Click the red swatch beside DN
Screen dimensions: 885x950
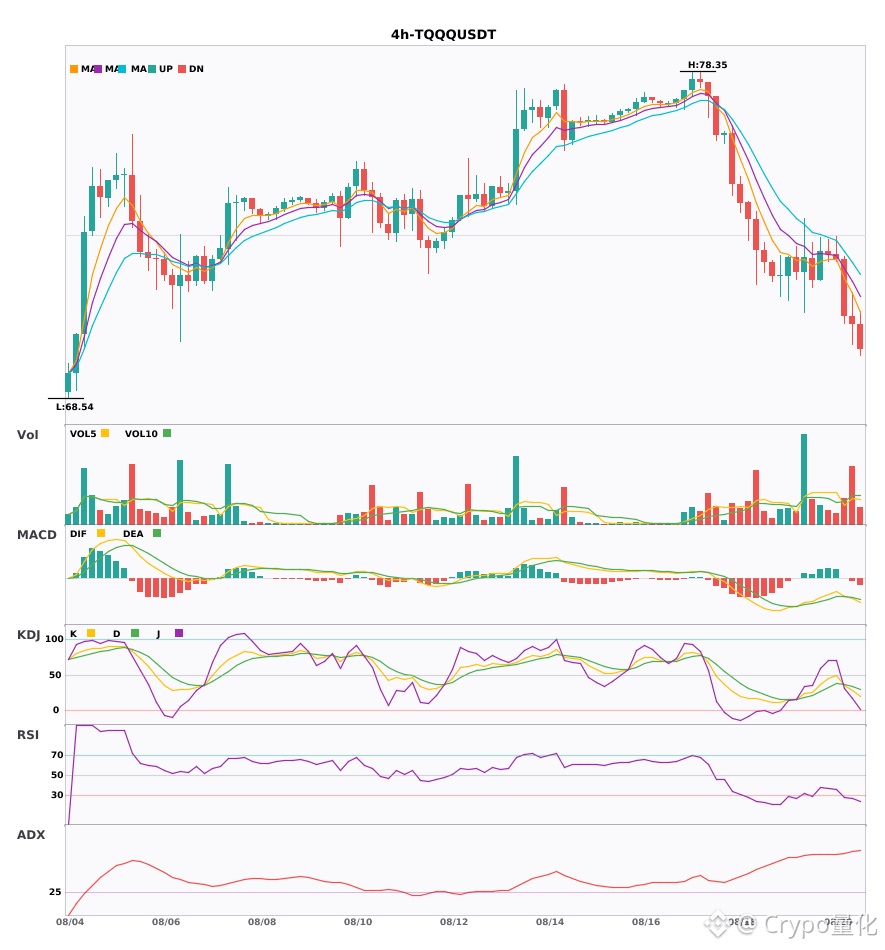182,69
